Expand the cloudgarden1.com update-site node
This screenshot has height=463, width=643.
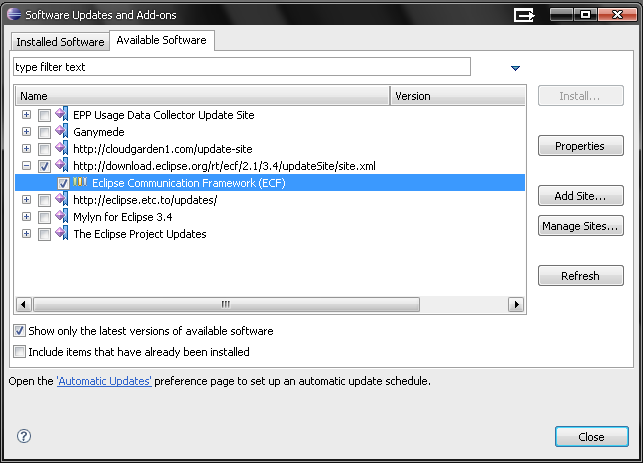(26, 148)
